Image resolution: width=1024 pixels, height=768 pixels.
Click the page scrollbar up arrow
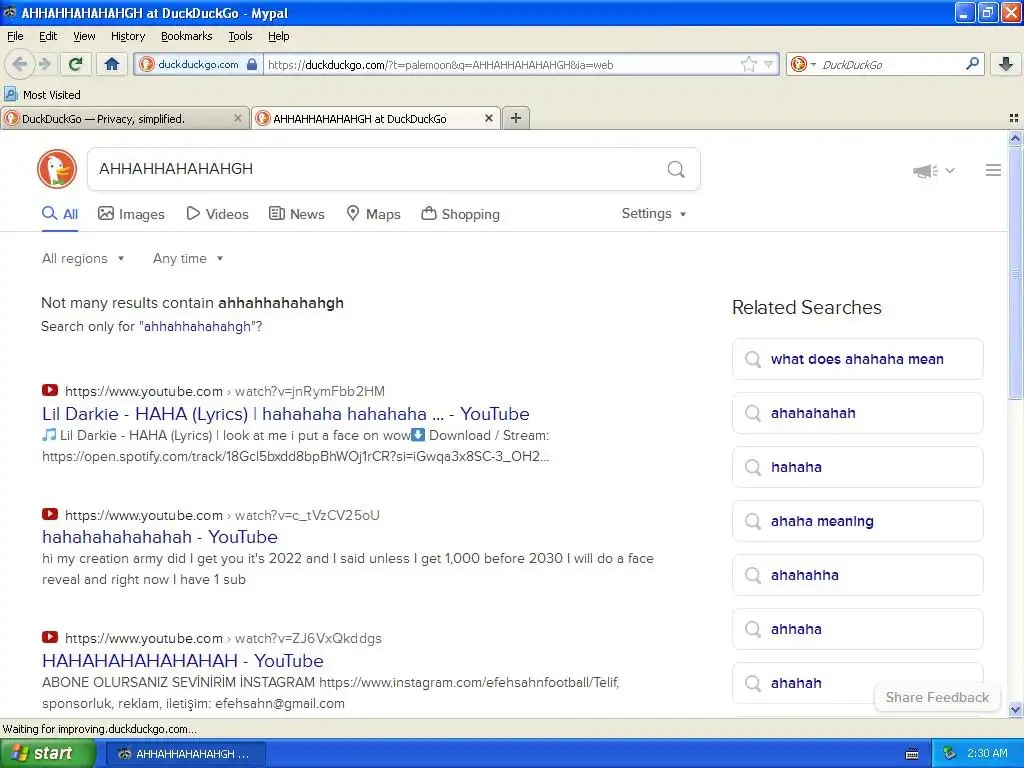(x=1016, y=138)
